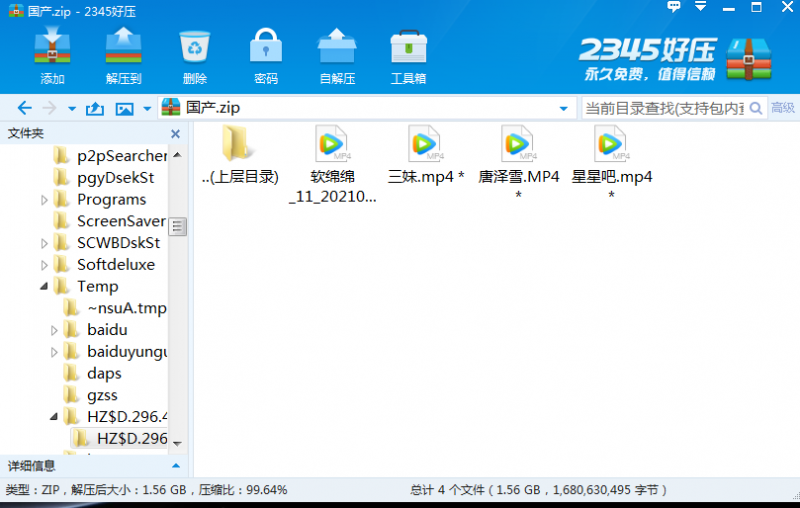Go up one level with up-folder icon

coord(95,108)
